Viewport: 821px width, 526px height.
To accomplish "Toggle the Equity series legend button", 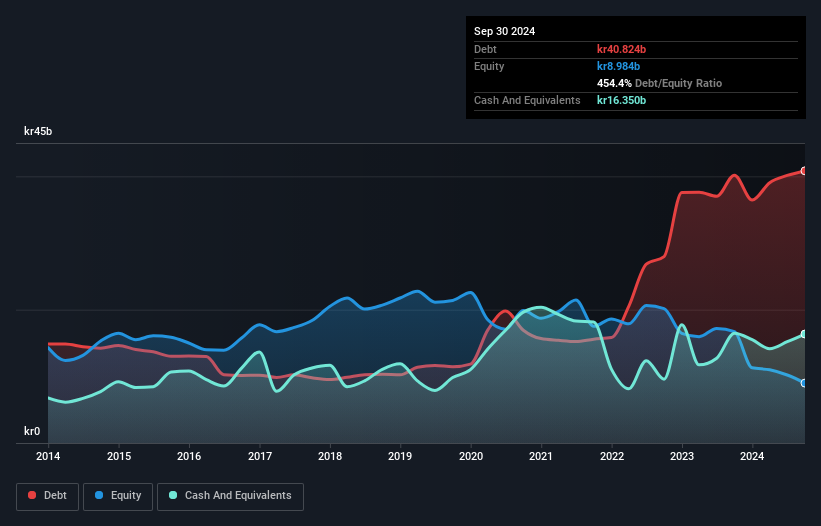I will pyautogui.click(x=118, y=496).
